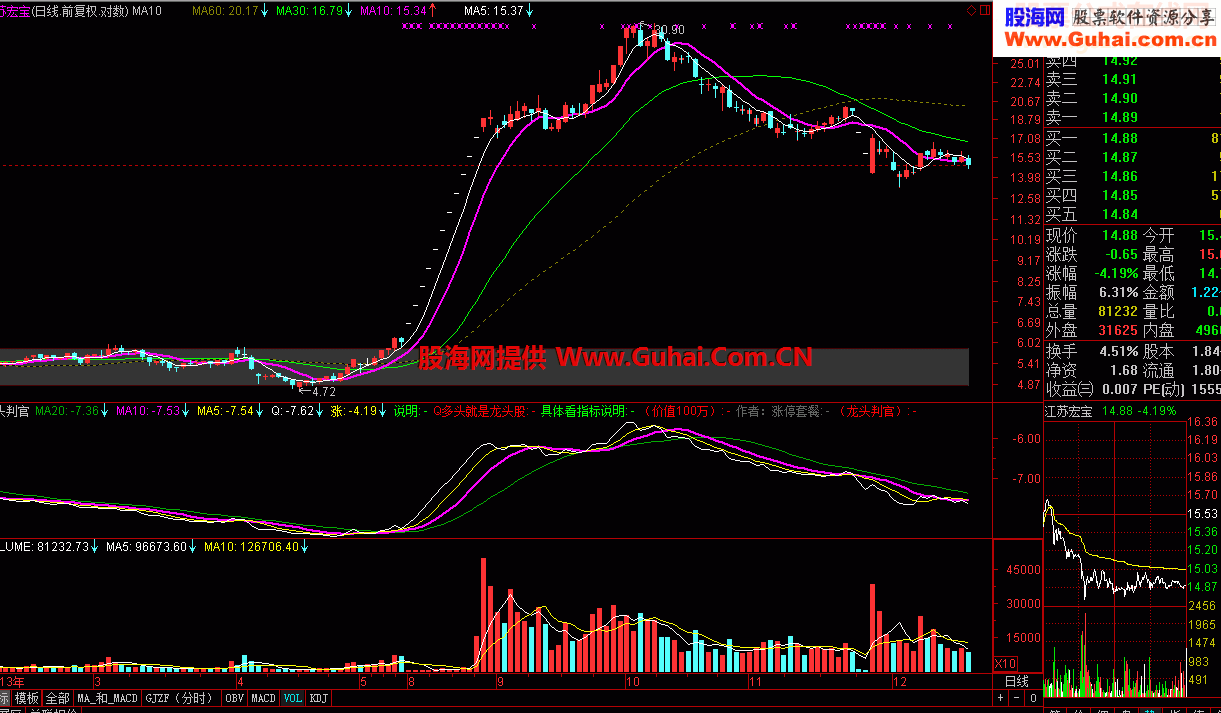Open the Www.Guhai.com.cn link in the top banner
The height and width of the screenshot is (713, 1221).
tap(1111, 39)
